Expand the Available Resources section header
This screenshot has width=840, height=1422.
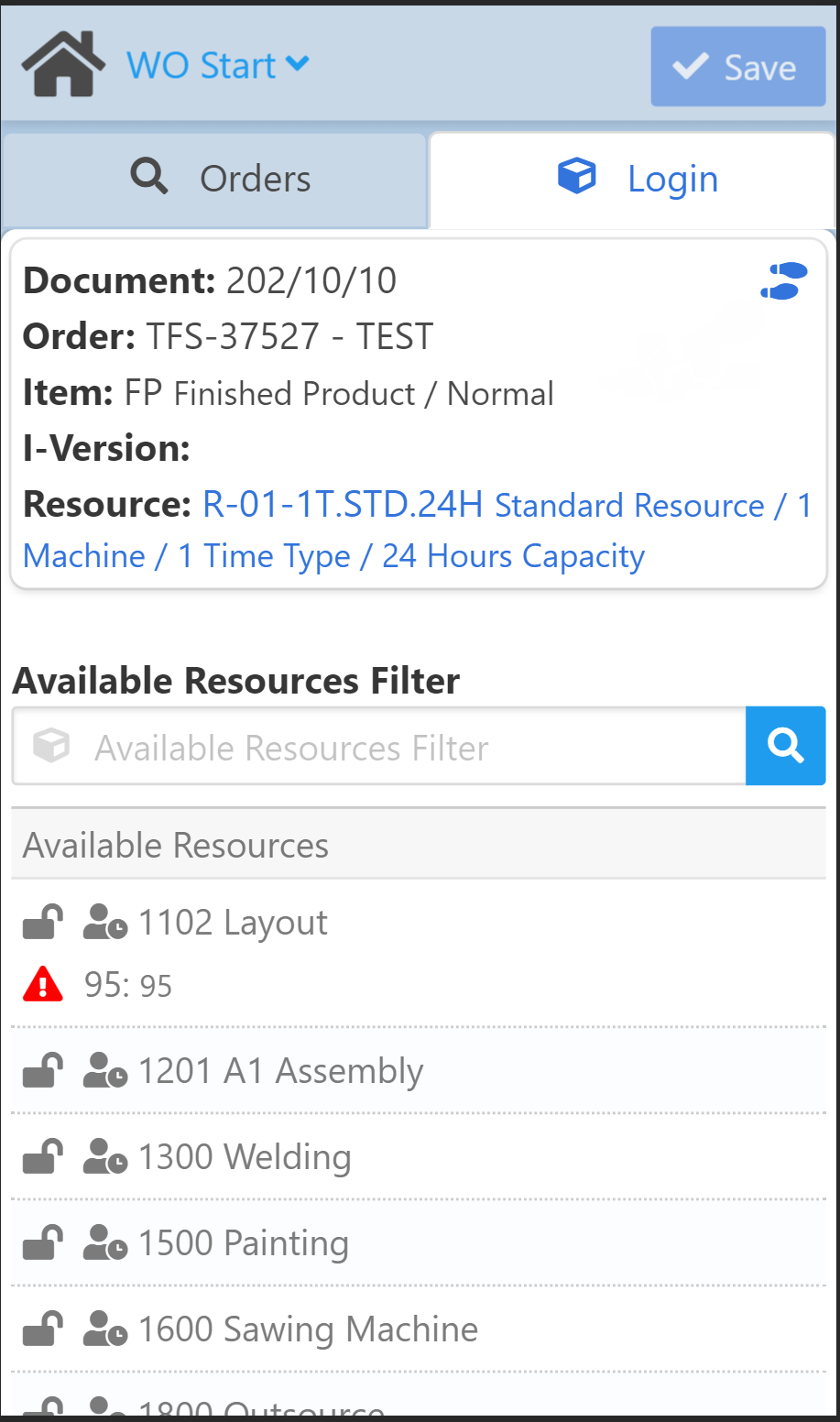[x=175, y=844]
